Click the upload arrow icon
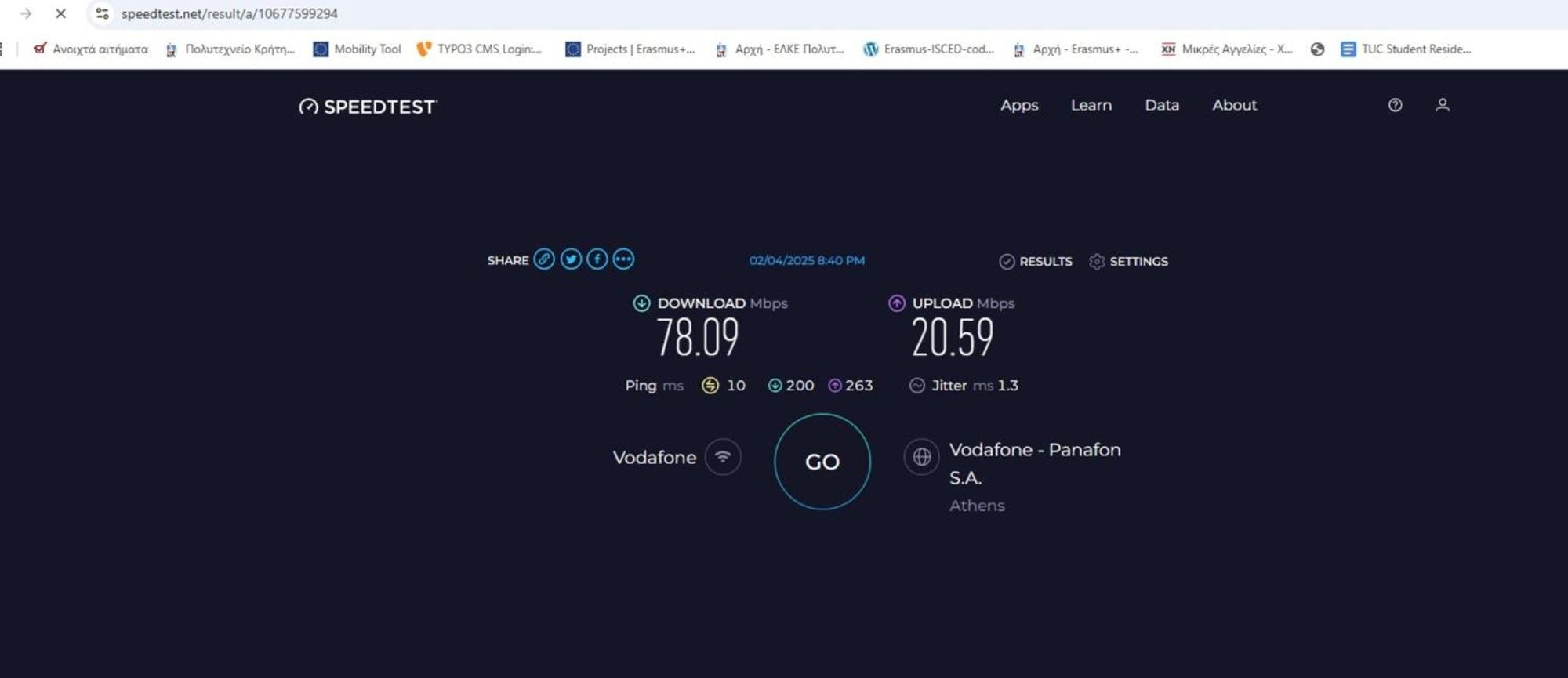The height and width of the screenshot is (678, 1568). (x=897, y=303)
